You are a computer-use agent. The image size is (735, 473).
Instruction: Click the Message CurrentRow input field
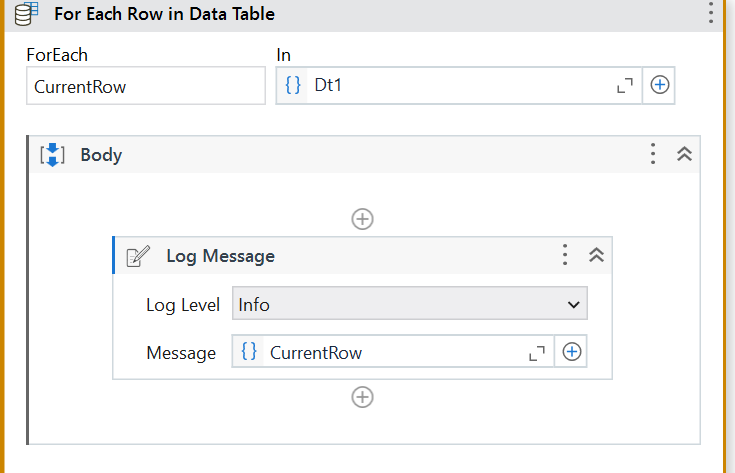[394, 352]
